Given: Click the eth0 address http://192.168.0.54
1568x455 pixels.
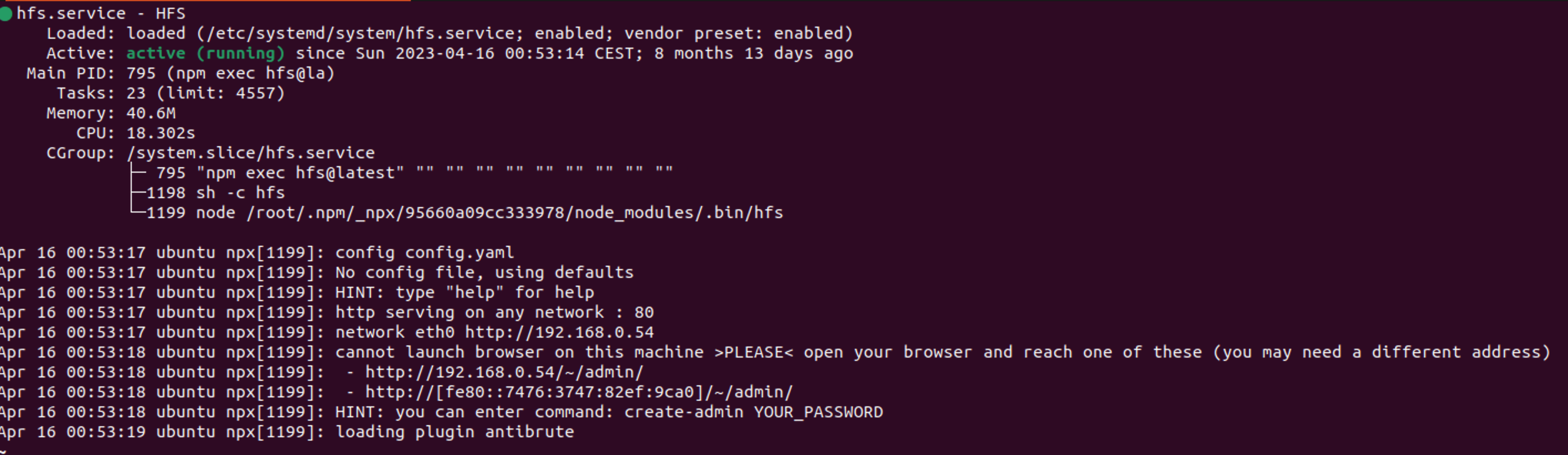Looking at the screenshot, I should pos(559,333).
